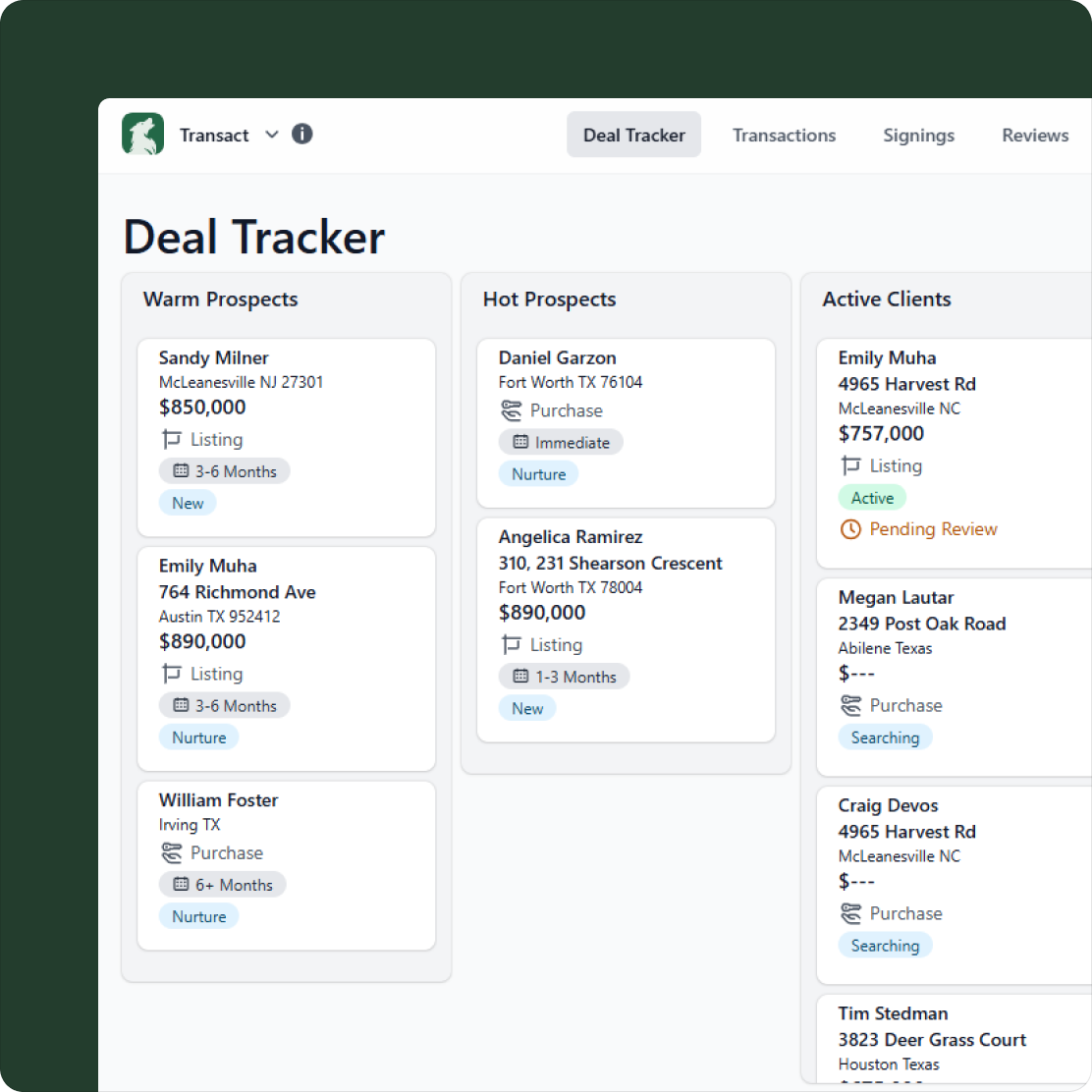Select the New badge on Angelica Ramirez's card
The image size is (1092, 1092).
(x=527, y=708)
